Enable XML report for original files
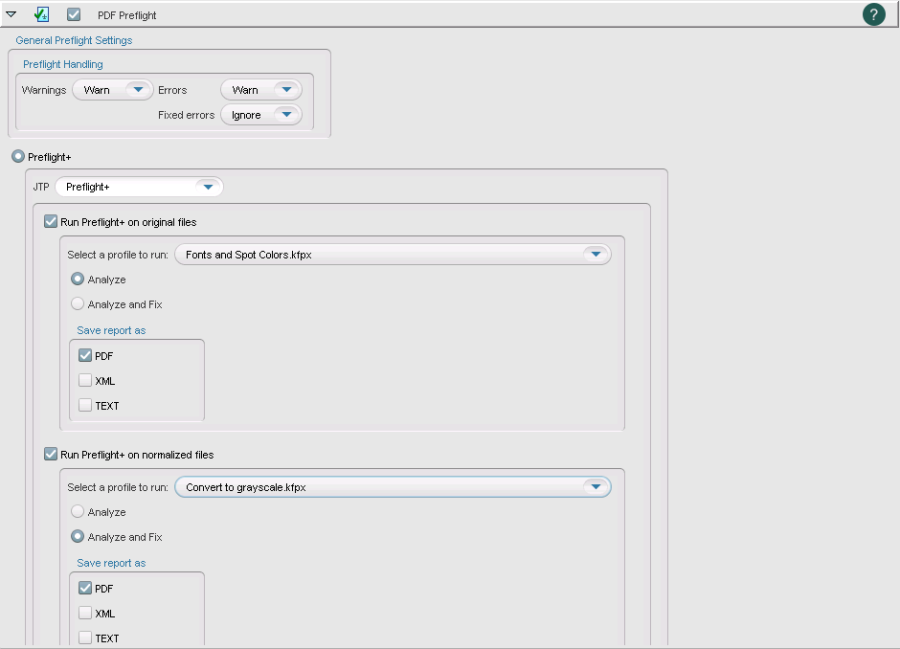This screenshot has width=900, height=649. click(85, 380)
